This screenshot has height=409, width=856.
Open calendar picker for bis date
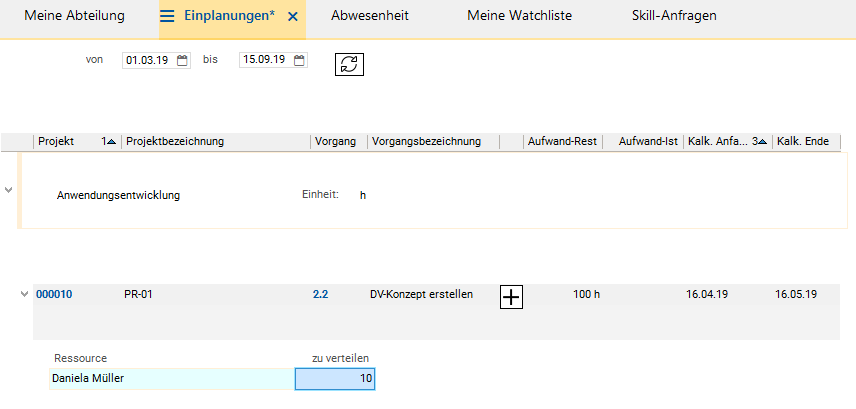[x=299, y=60]
